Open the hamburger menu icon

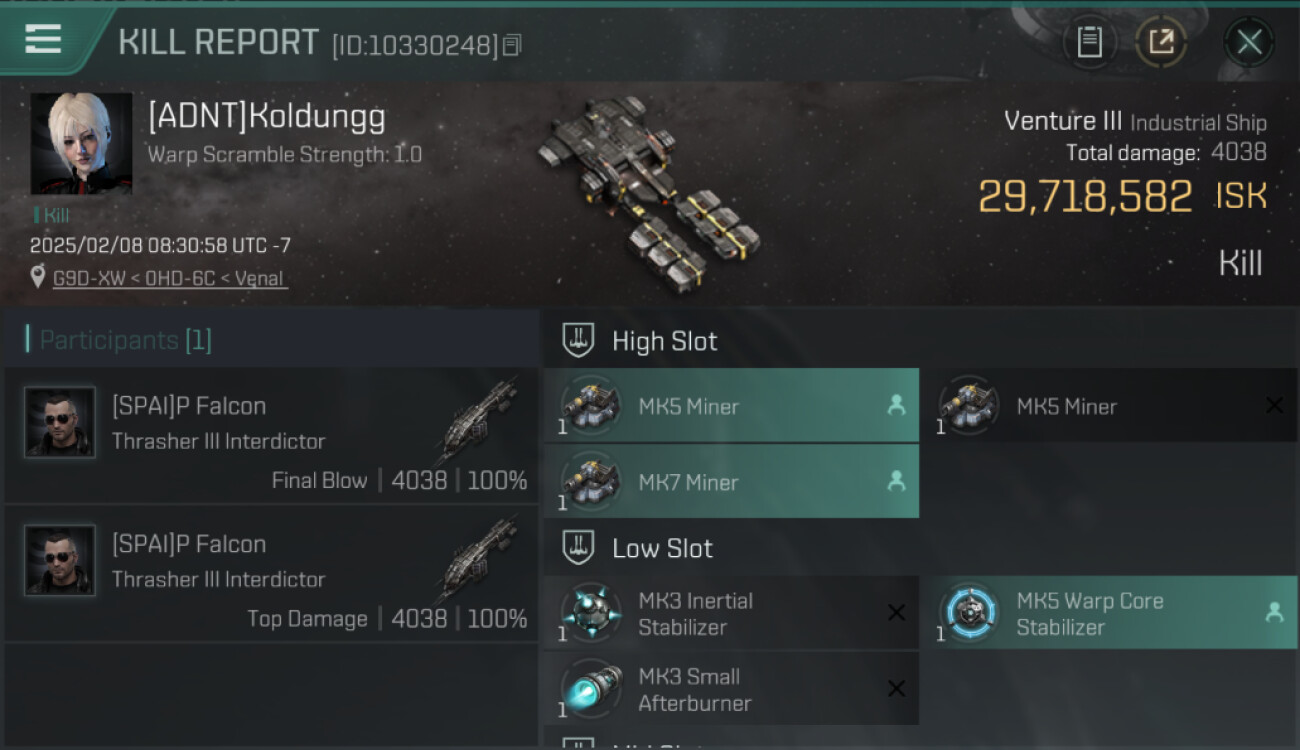coord(43,39)
